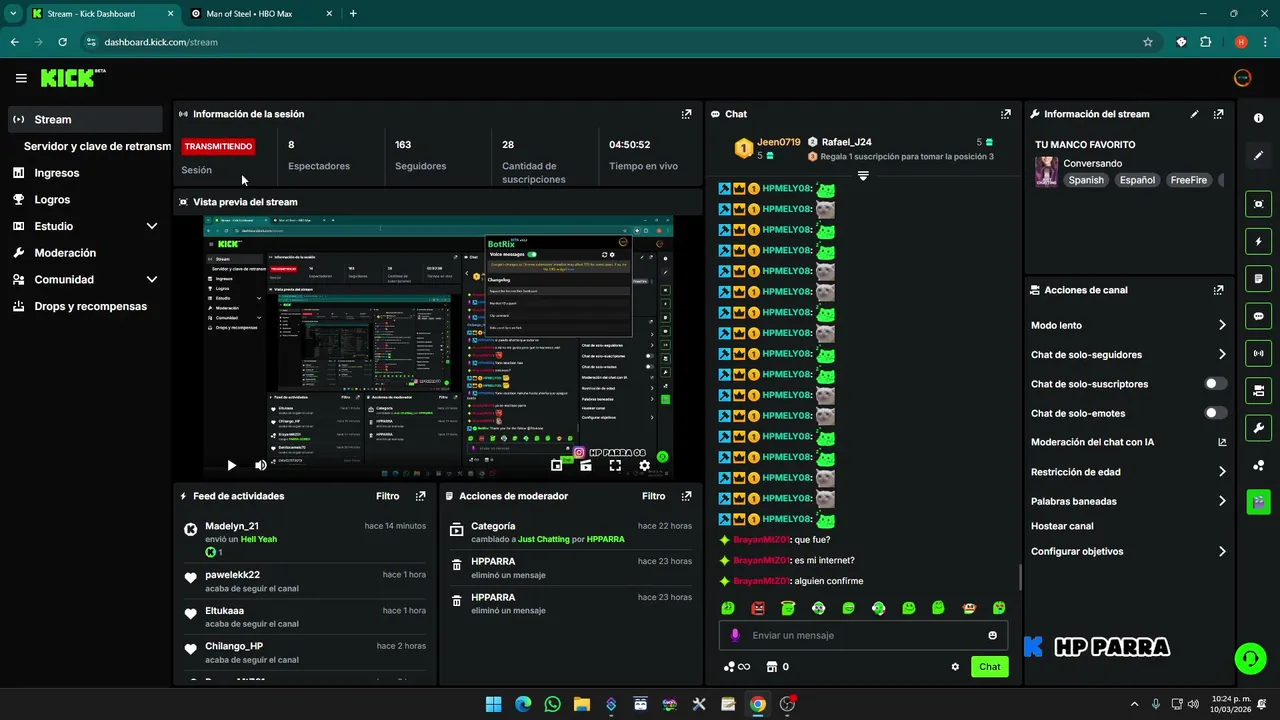Pop out the Información de la sesión panel
This screenshot has height=720, width=1280.
[686, 114]
